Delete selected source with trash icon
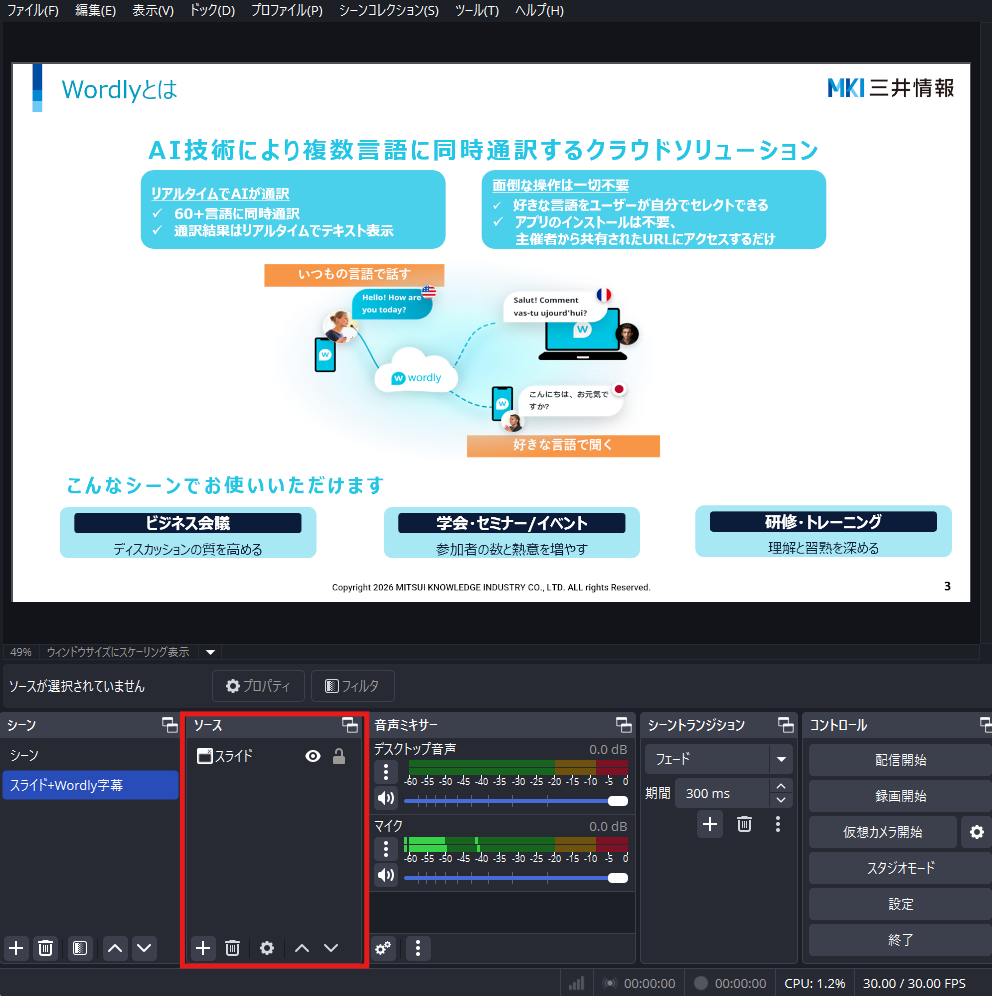Screen dimensions: 992x996 (x=232, y=948)
